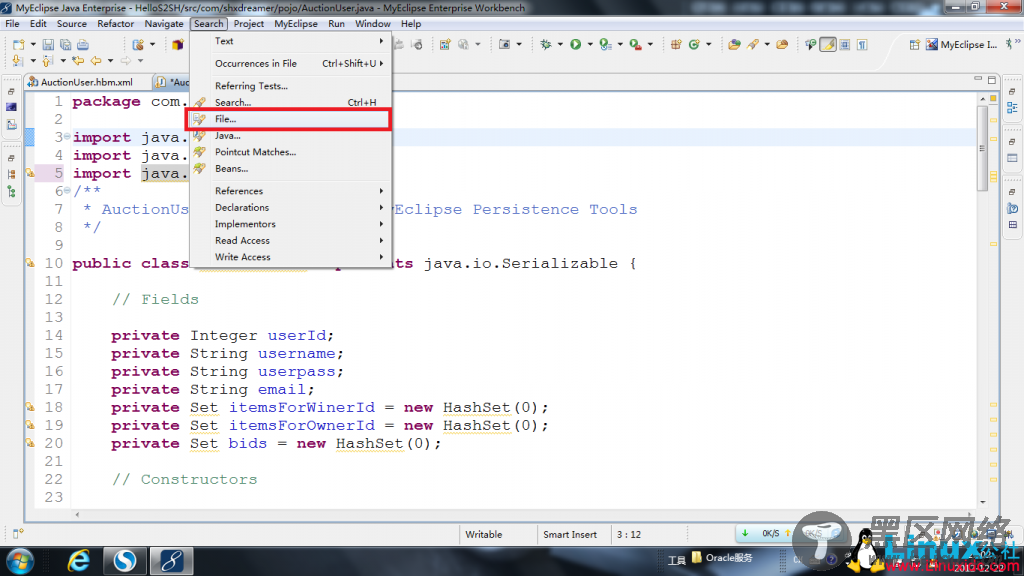The height and width of the screenshot is (576, 1024).
Task: Click the new package cube icon
Action: [x=178, y=44]
